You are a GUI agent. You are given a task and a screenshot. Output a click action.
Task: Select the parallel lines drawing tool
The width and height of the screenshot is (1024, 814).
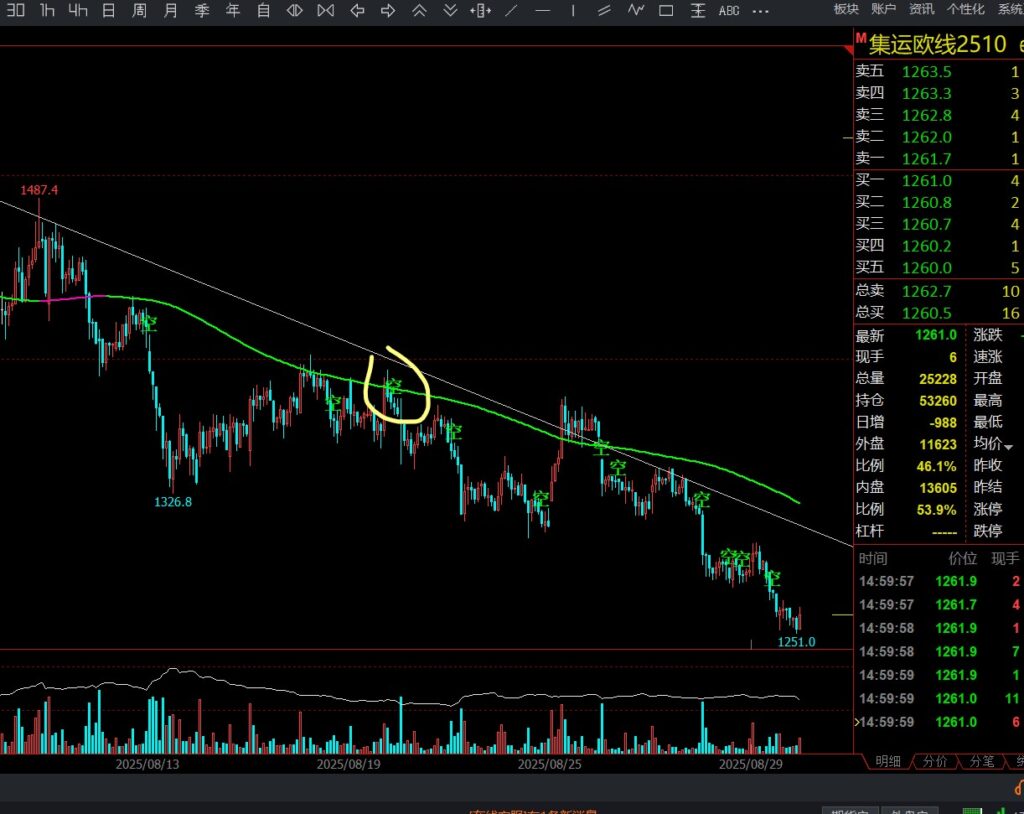pyautogui.click(x=604, y=10)
